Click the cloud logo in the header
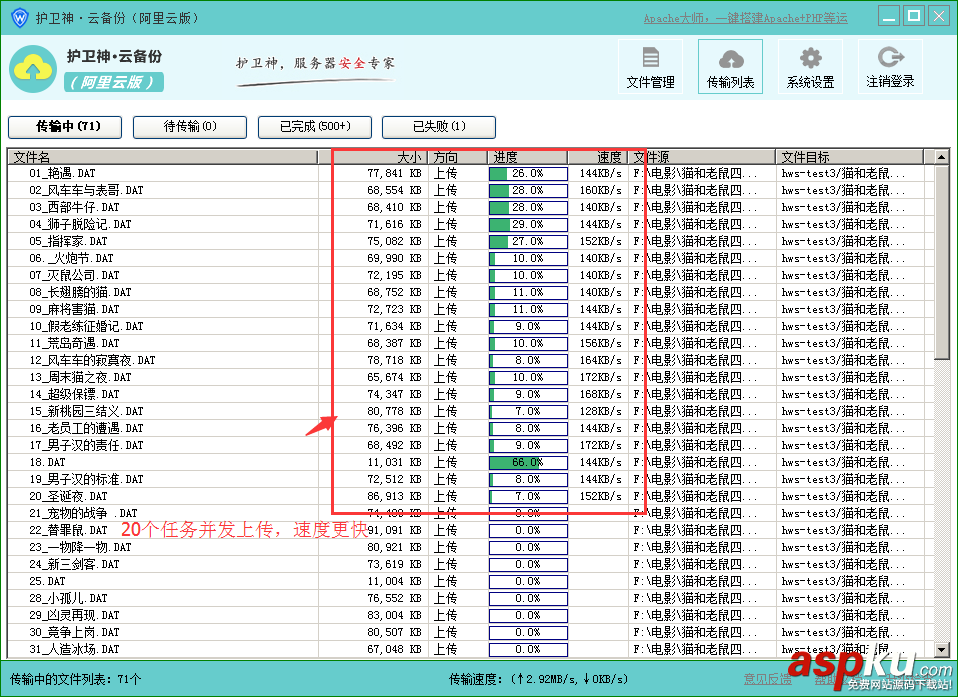Screen dimensions: 958x697 (33, 66)
